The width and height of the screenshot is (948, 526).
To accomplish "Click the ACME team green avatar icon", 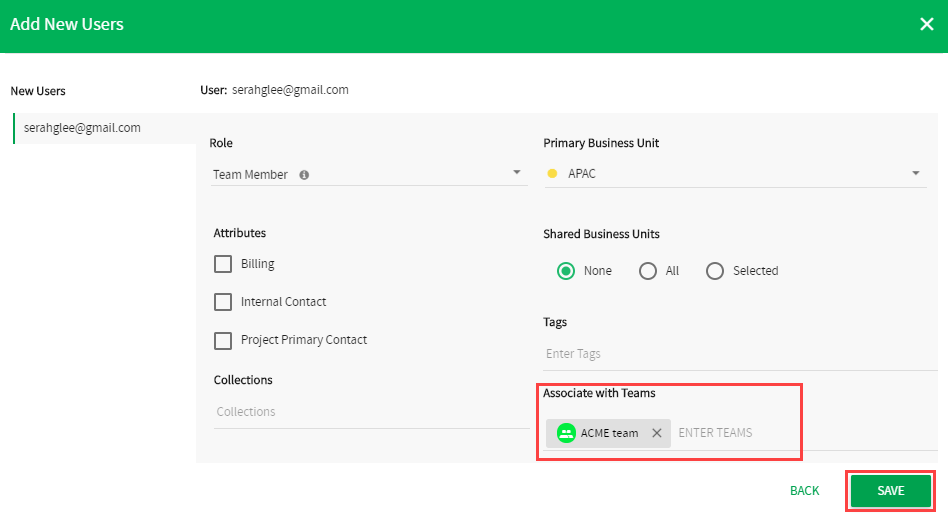I will [x=566, y=433].
